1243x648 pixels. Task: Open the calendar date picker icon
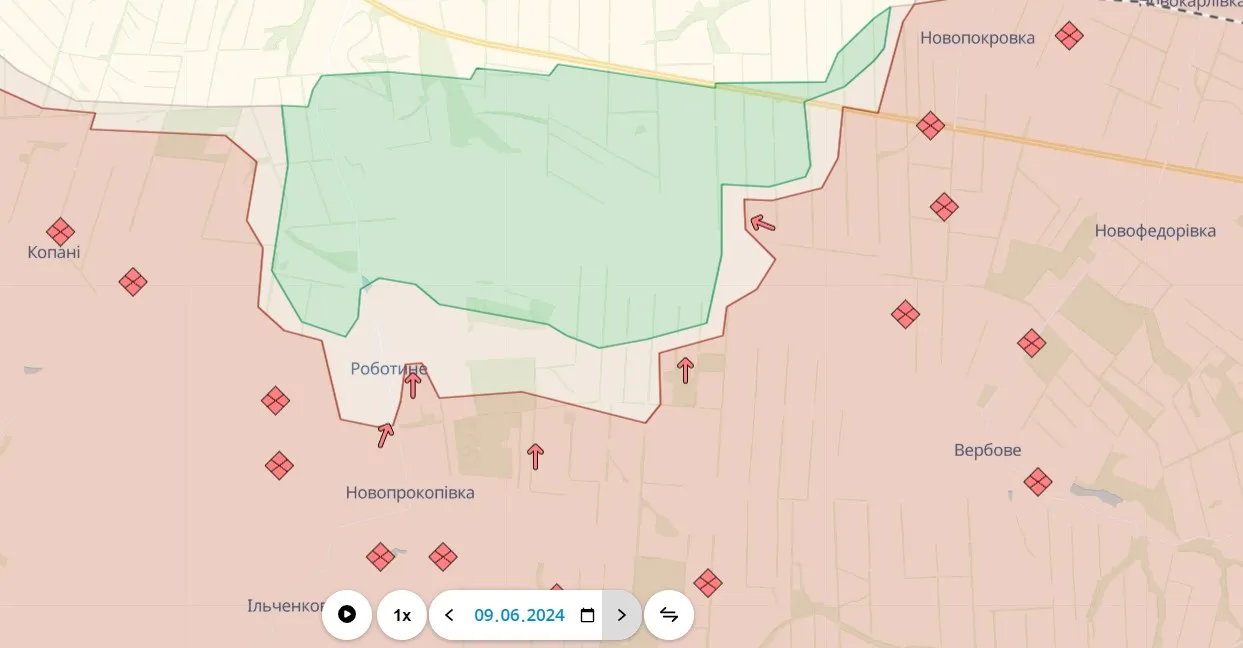click(586, 615)
